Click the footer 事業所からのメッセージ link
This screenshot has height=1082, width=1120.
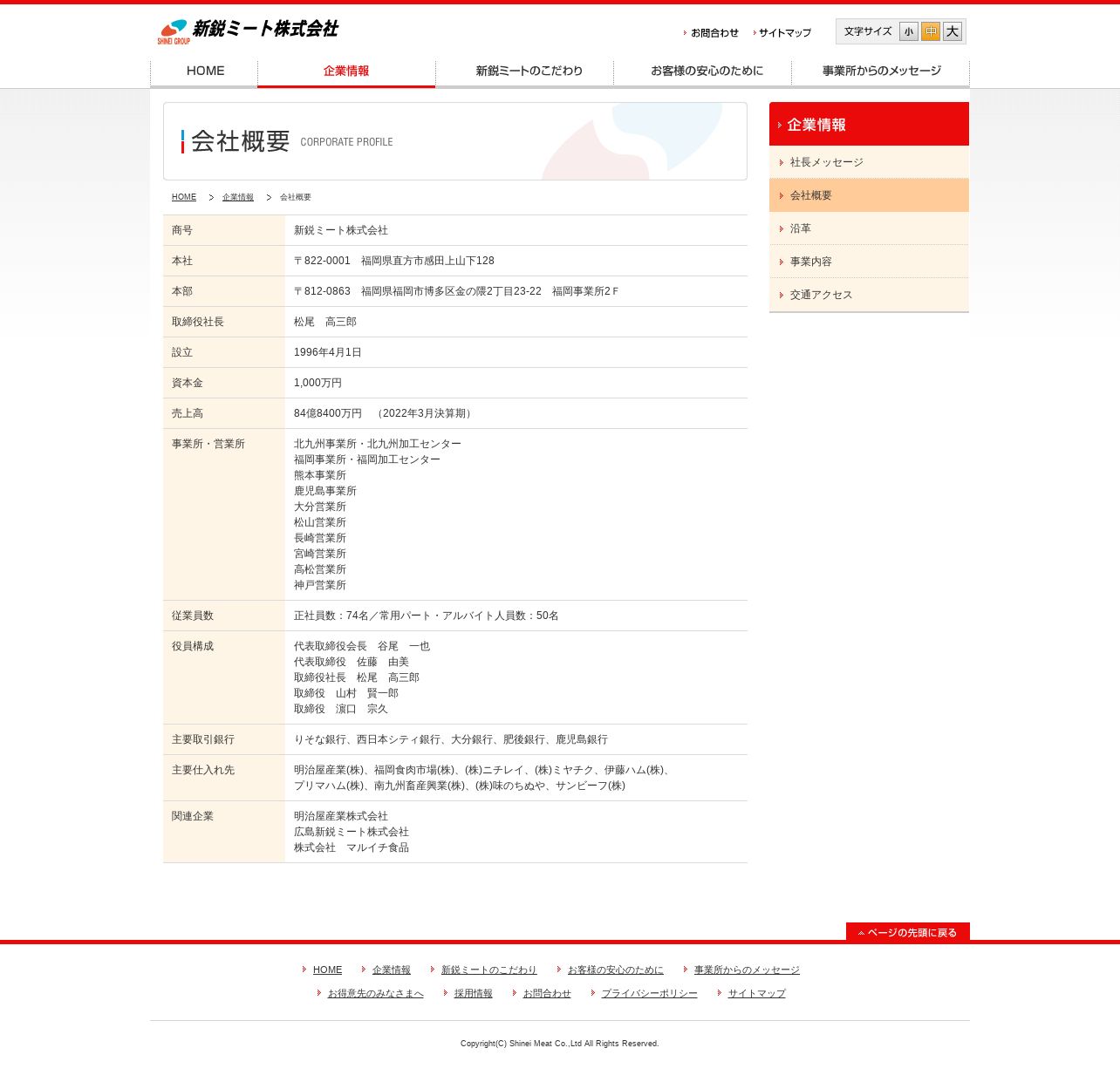click(747, 970)
